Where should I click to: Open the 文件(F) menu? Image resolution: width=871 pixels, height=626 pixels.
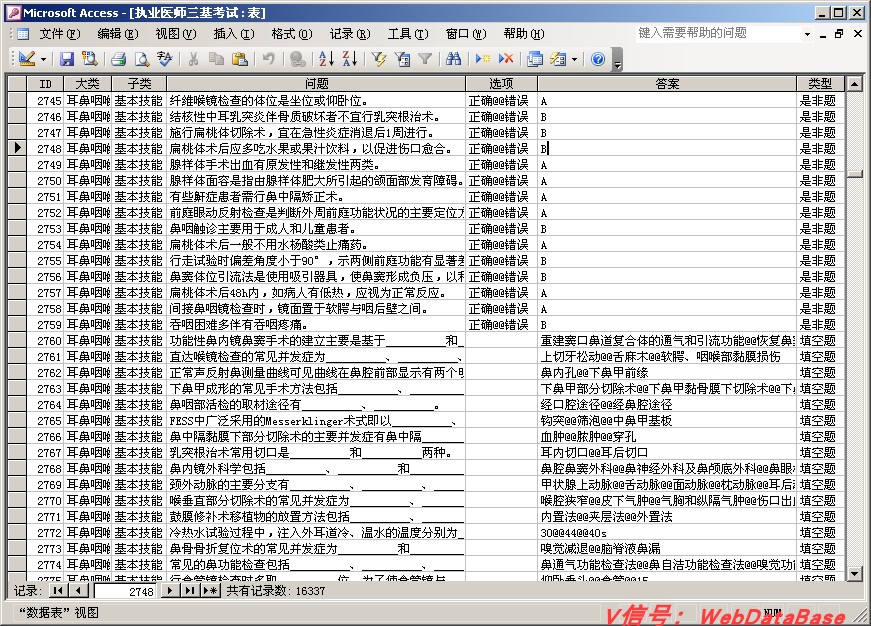[x=59, y=34]
